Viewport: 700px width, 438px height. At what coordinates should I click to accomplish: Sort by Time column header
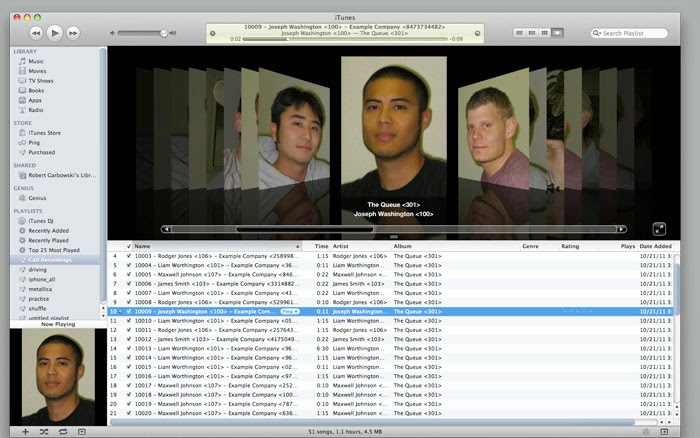pyautogui.click(x=317, y=246)
